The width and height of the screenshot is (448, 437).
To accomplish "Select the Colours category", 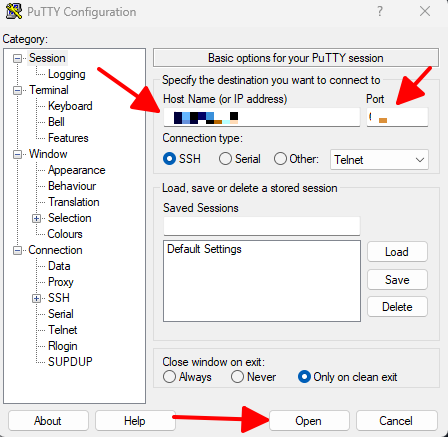I will [x=65, y=234].
